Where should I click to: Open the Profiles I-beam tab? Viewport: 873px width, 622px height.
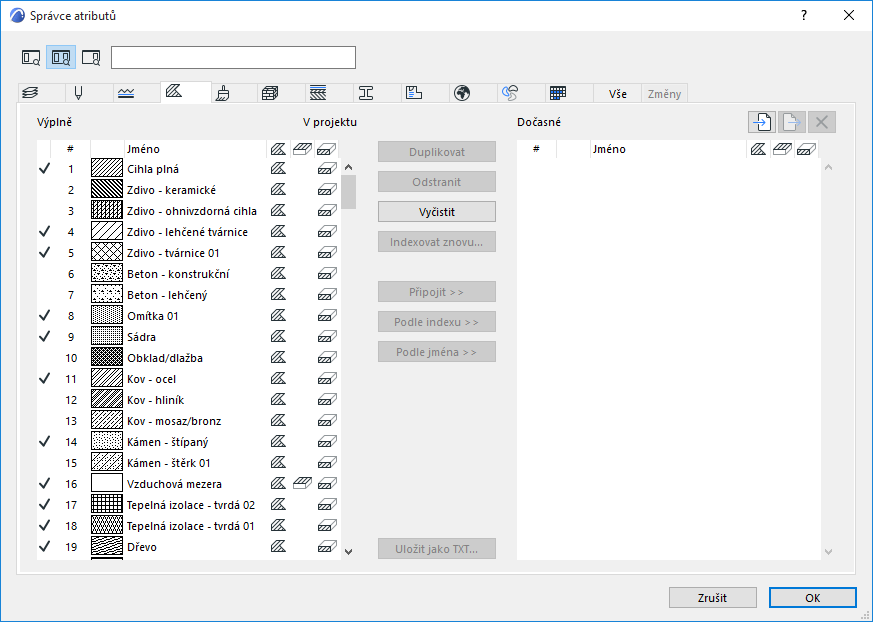click(366, 93)
